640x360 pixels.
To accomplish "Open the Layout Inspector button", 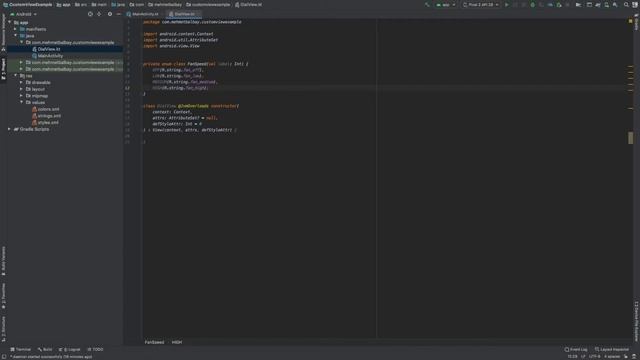I will tap(612, 349).
